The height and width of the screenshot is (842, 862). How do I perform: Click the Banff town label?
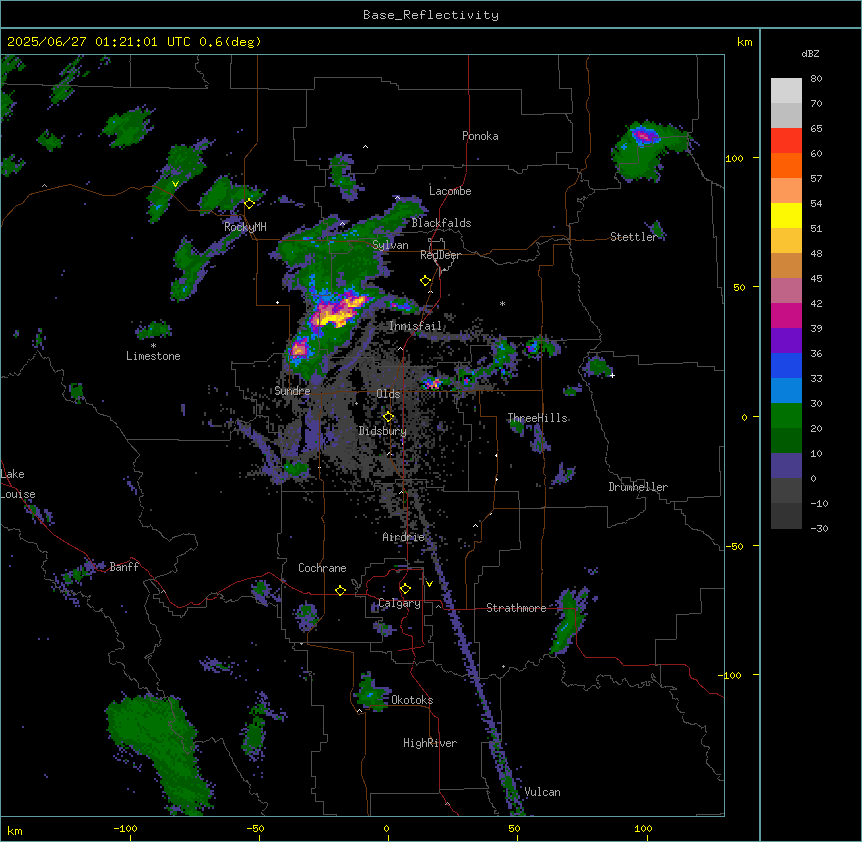click(124, 567)
